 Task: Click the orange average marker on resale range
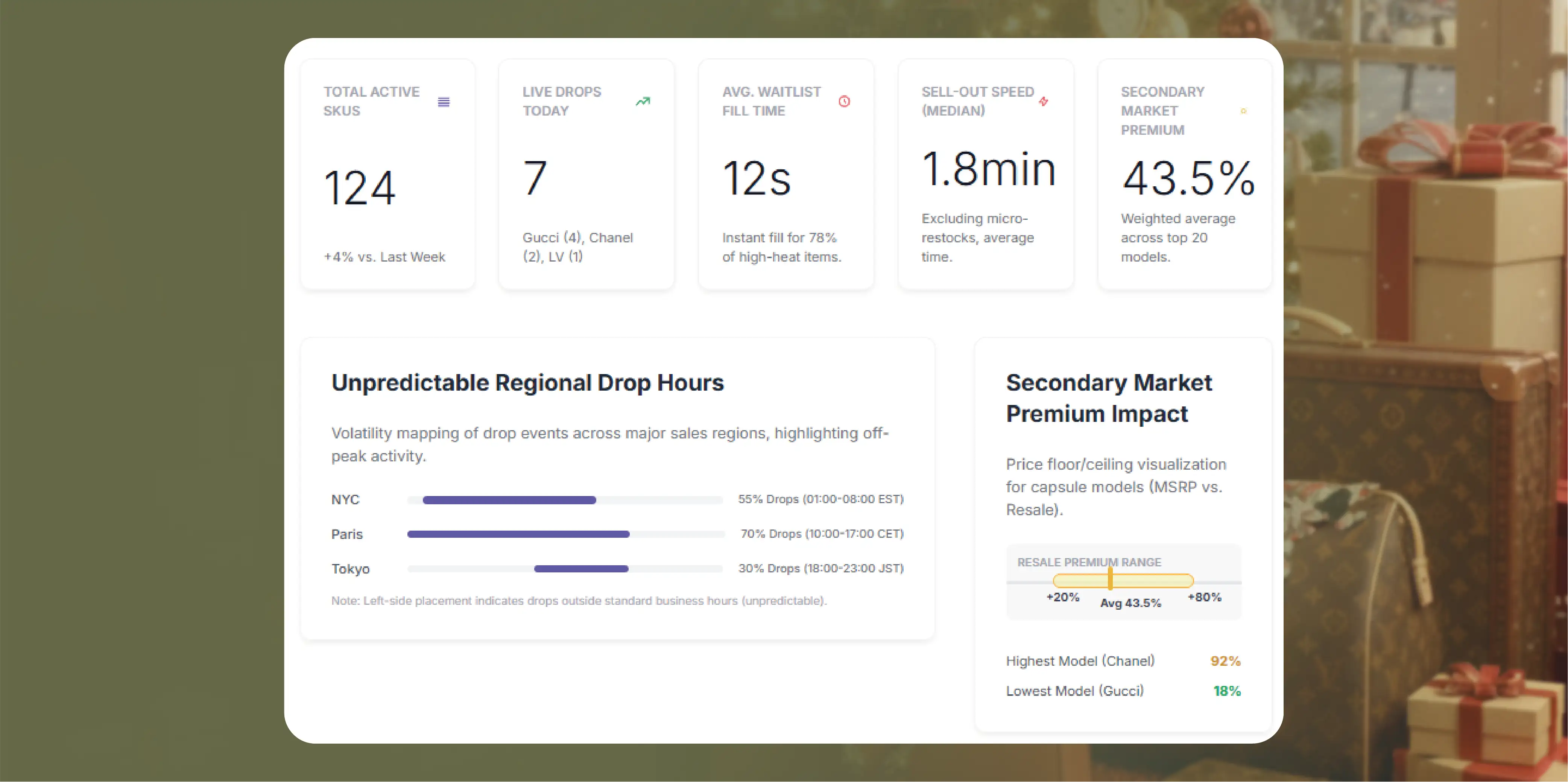point(1110,578)
